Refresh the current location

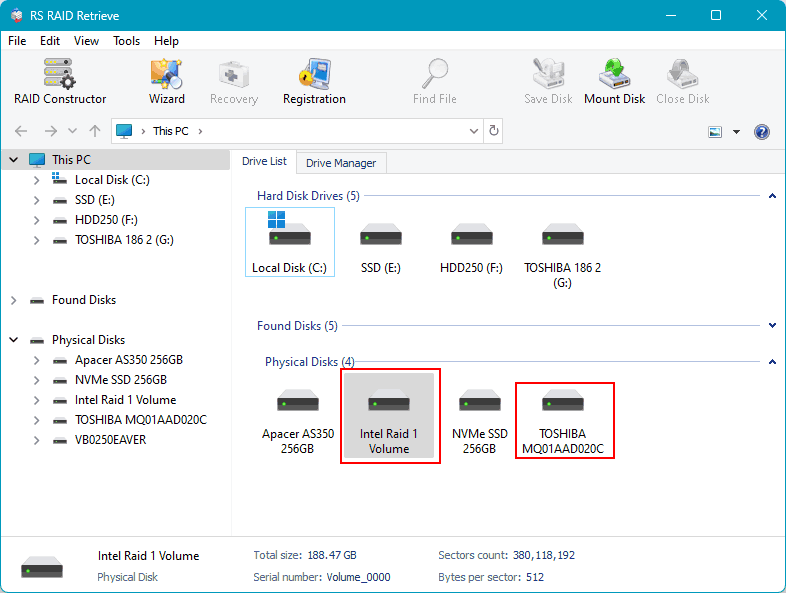click(494, 131)
